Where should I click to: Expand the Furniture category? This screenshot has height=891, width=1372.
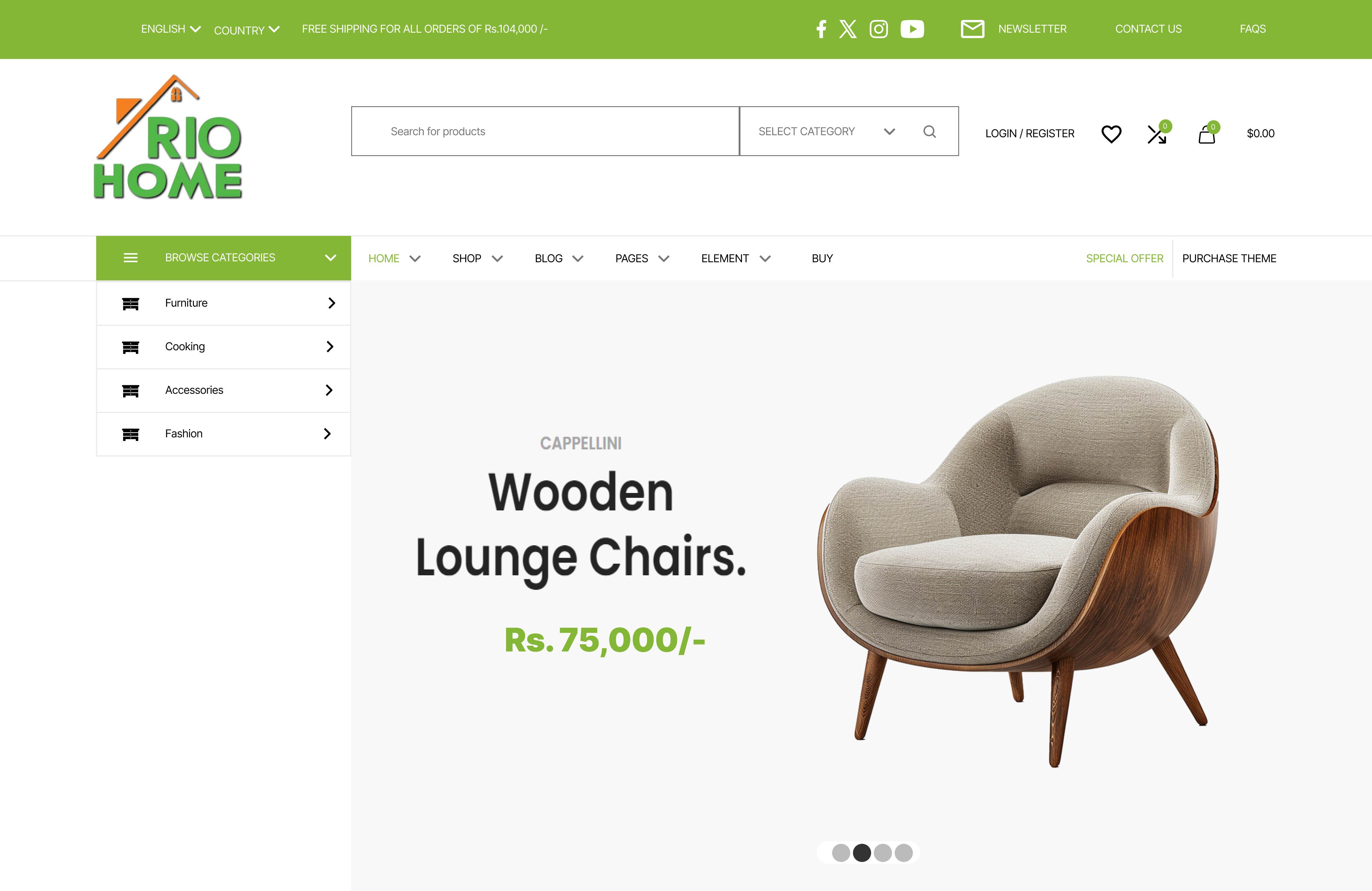(224, 303)
